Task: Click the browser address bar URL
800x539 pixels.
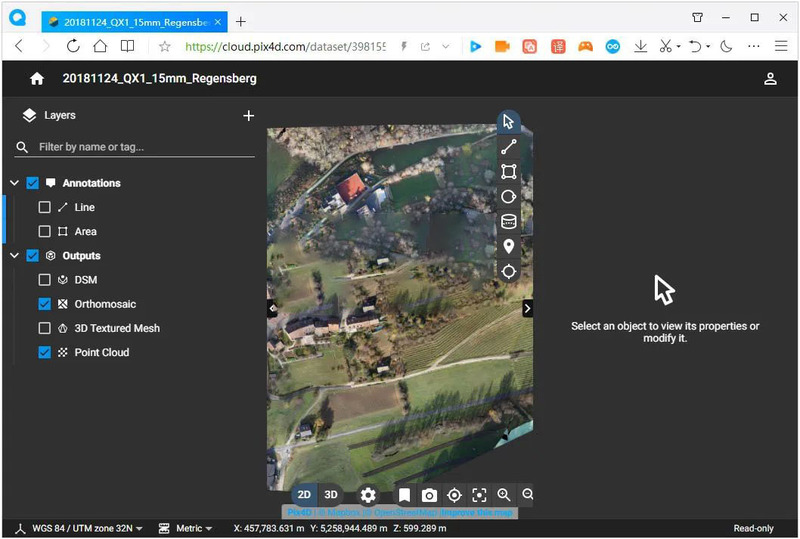Action: point(285,47)
